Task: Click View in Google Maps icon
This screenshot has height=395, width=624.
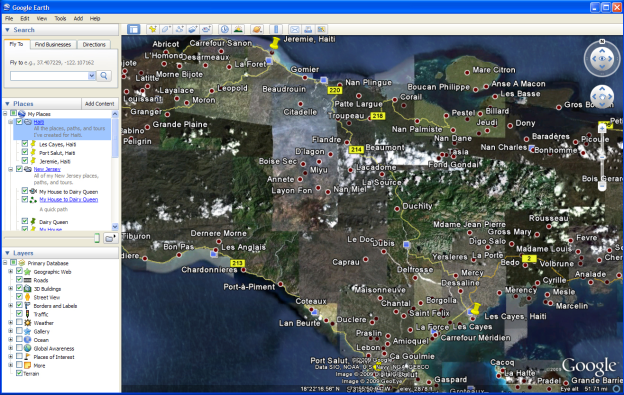Action: pos(321,29)
